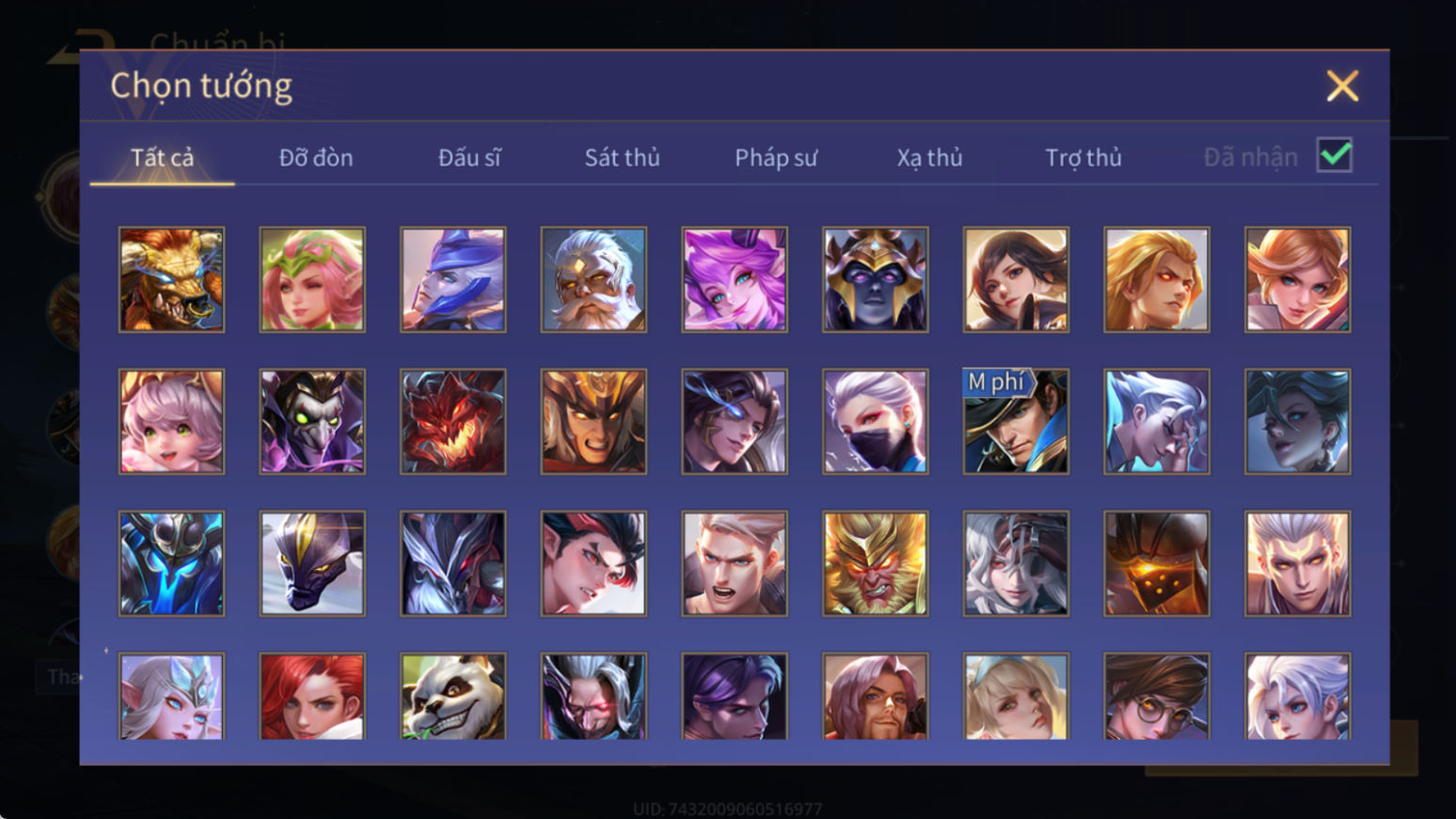Pick the white-bearded old man hero

[593, 279]
